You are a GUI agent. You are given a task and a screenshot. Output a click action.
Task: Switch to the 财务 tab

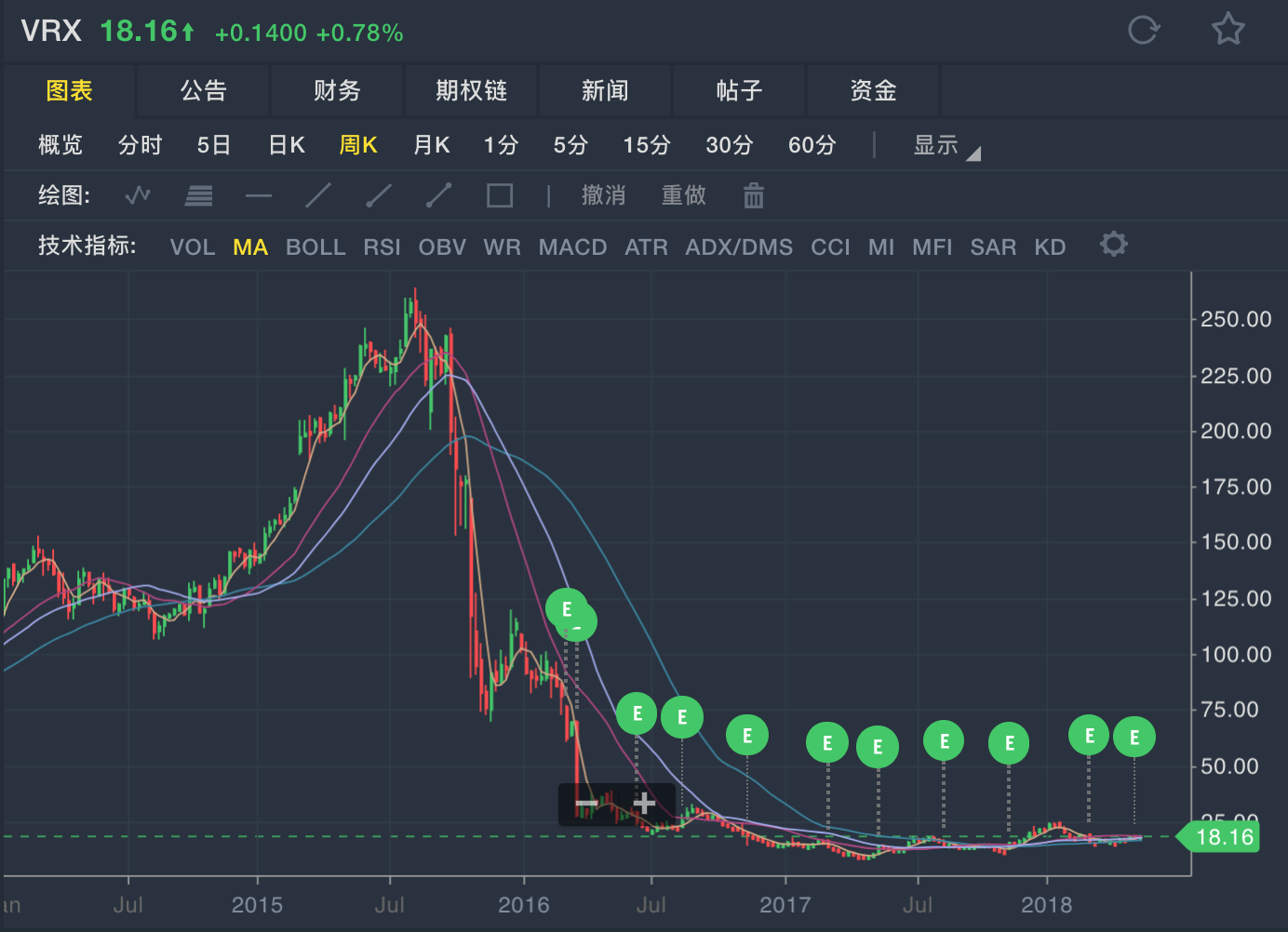pos(337,90)
